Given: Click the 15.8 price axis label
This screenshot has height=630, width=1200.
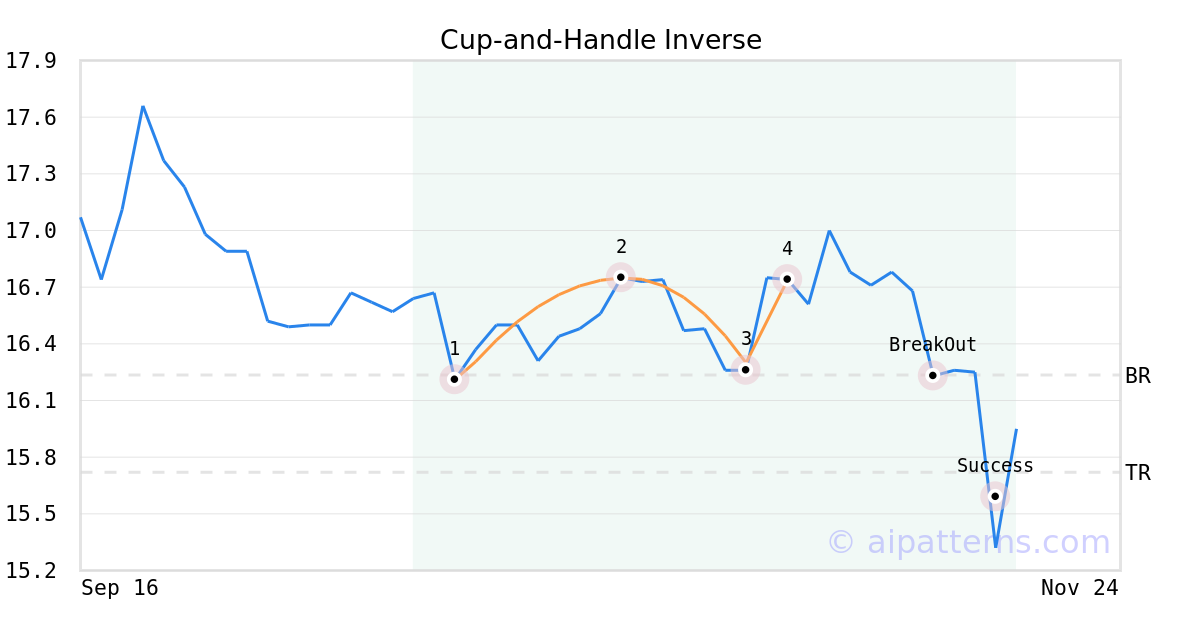Looking at the screenshot, I should 30,458.
